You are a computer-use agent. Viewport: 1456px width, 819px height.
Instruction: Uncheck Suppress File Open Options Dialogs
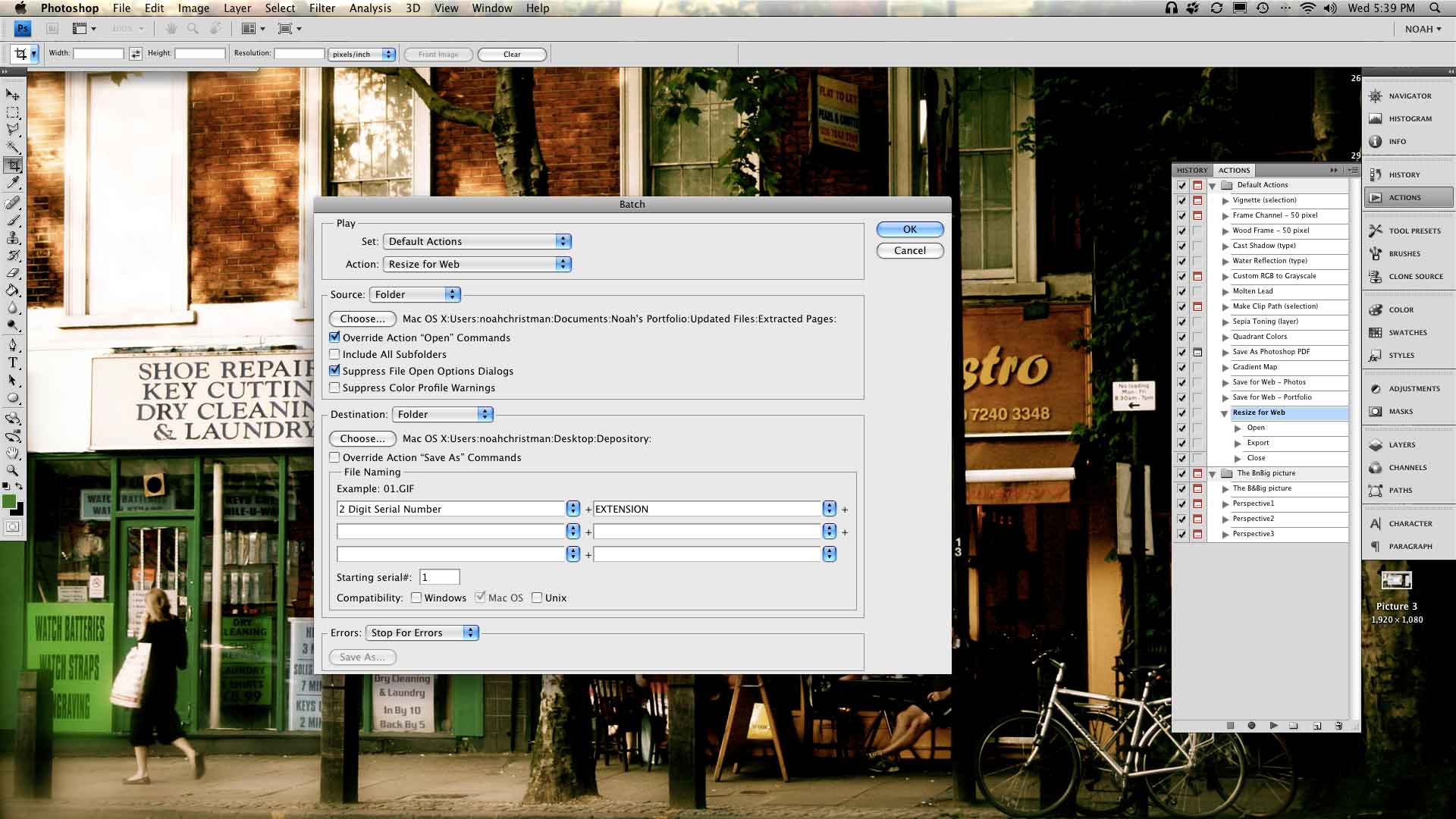pyautogui.click(x=334, y=371)
